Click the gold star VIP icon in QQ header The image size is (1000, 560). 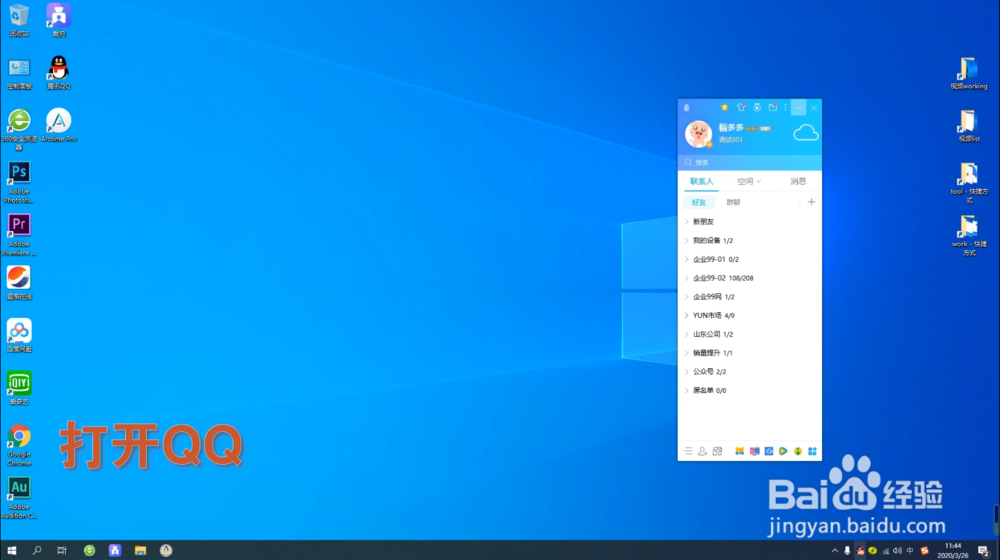click(724, 108)
